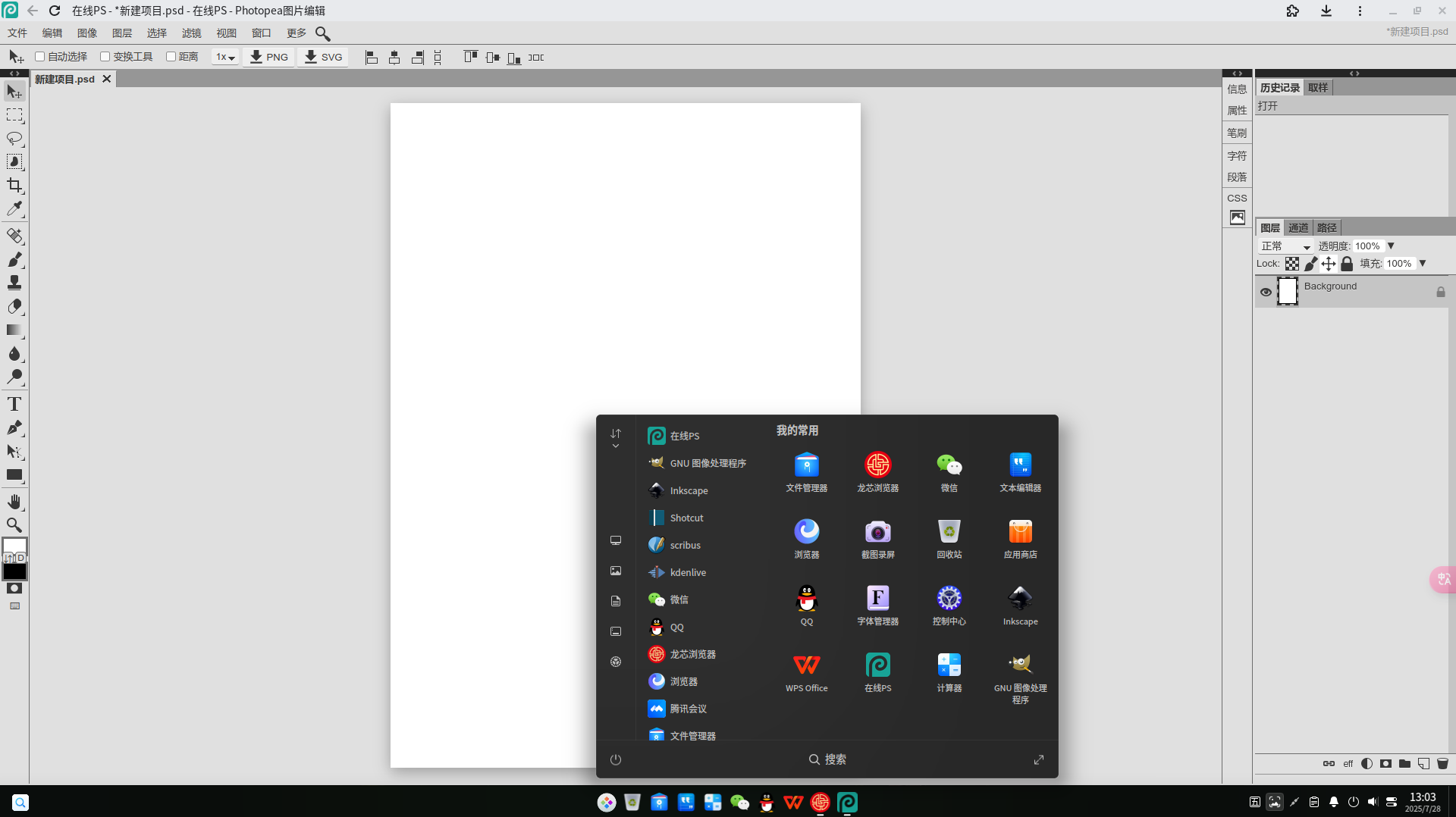Image resolution: width=1456 pixels, height=817 pixels.
Task: Click the 搜索 box in launcher
Action: pyautogui.click(x=827, y=759)
